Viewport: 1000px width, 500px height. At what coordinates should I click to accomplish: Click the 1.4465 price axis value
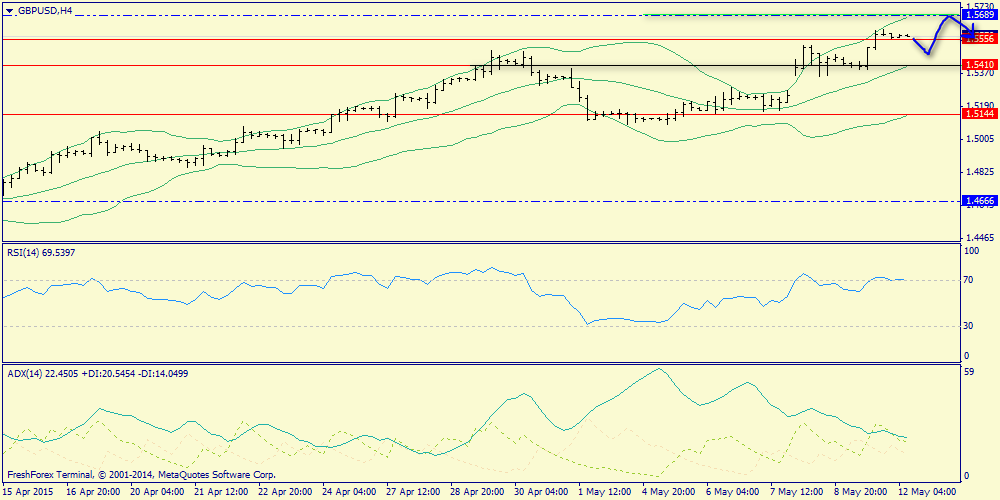click(x=980, y=237)
